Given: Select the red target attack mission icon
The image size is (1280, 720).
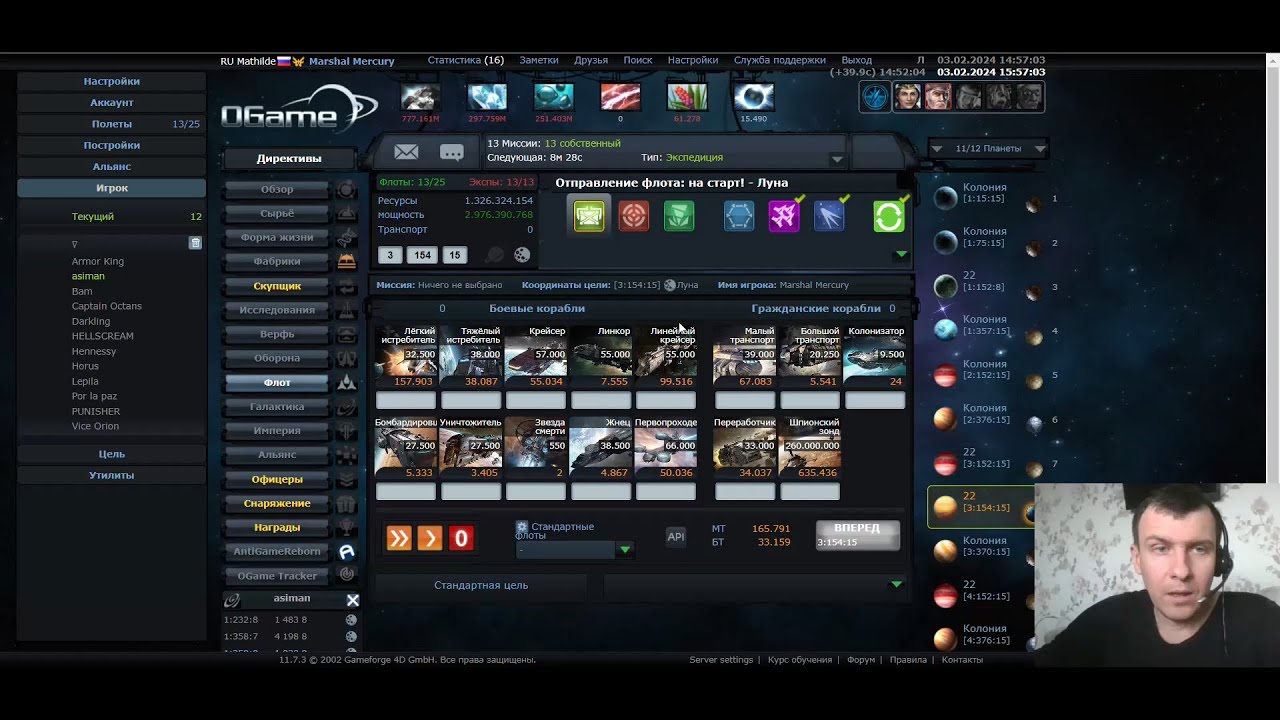Looking at the screenshot, I should tap(634, 216).
